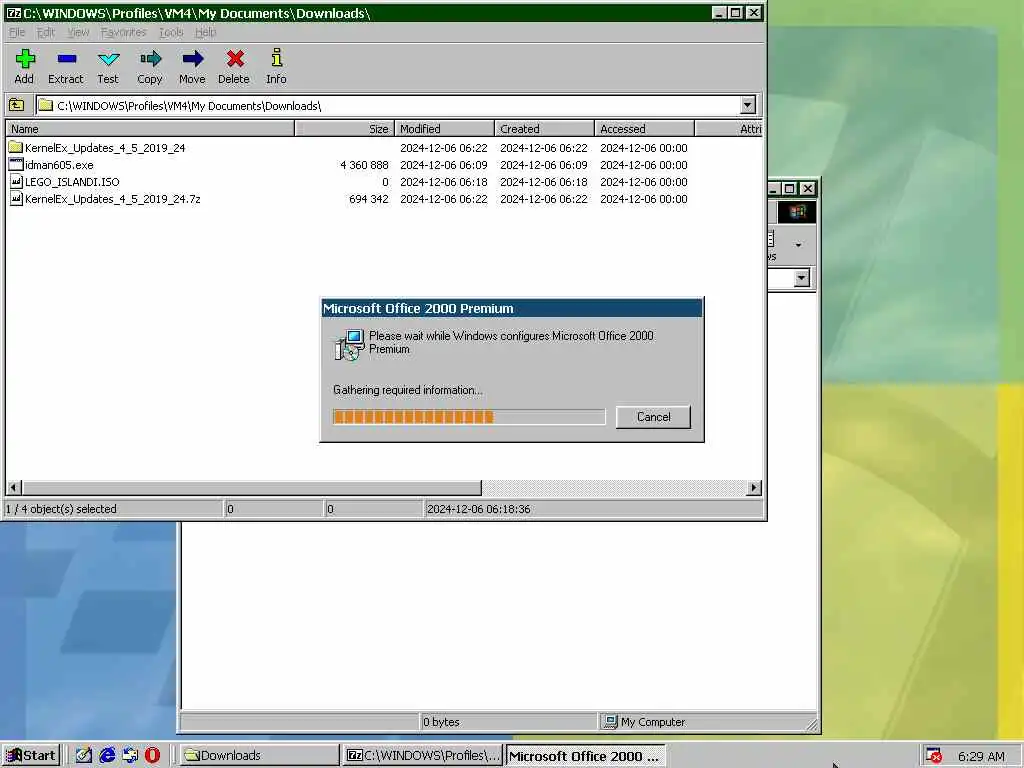Click the scroll left arrow in 7-Zip
The image size is (1024, 768).
pos(14,487)
